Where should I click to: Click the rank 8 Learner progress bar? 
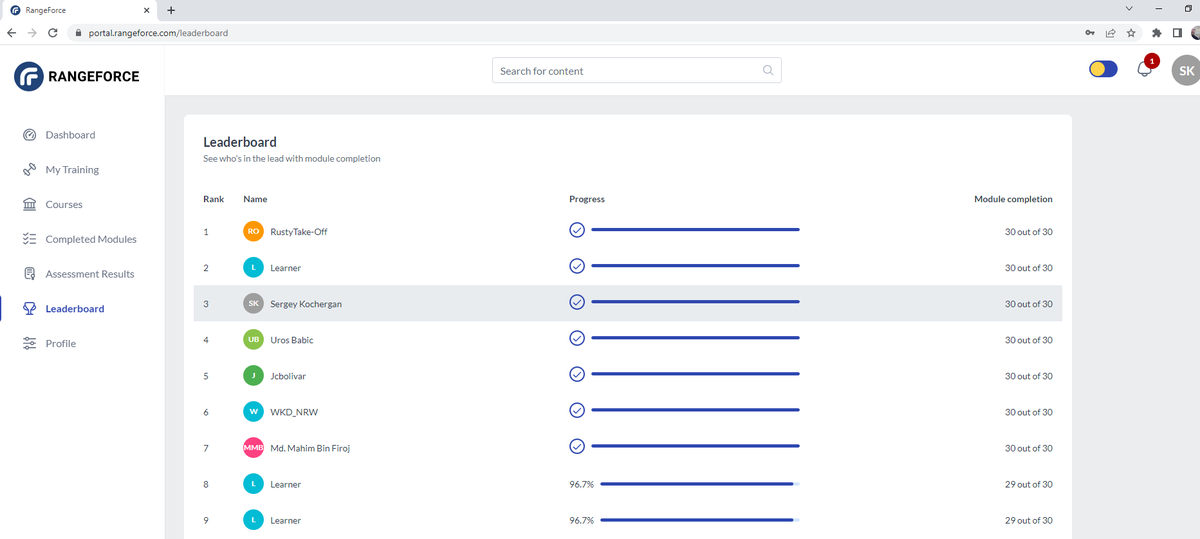tap(699, 484)
